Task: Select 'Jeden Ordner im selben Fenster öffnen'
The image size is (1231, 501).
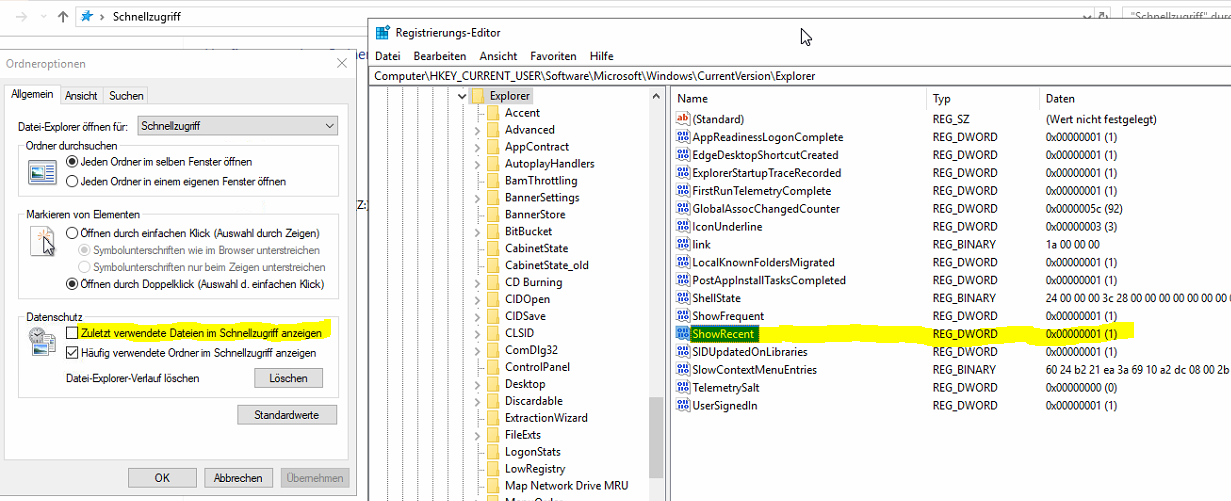Action: pos(72,161)
